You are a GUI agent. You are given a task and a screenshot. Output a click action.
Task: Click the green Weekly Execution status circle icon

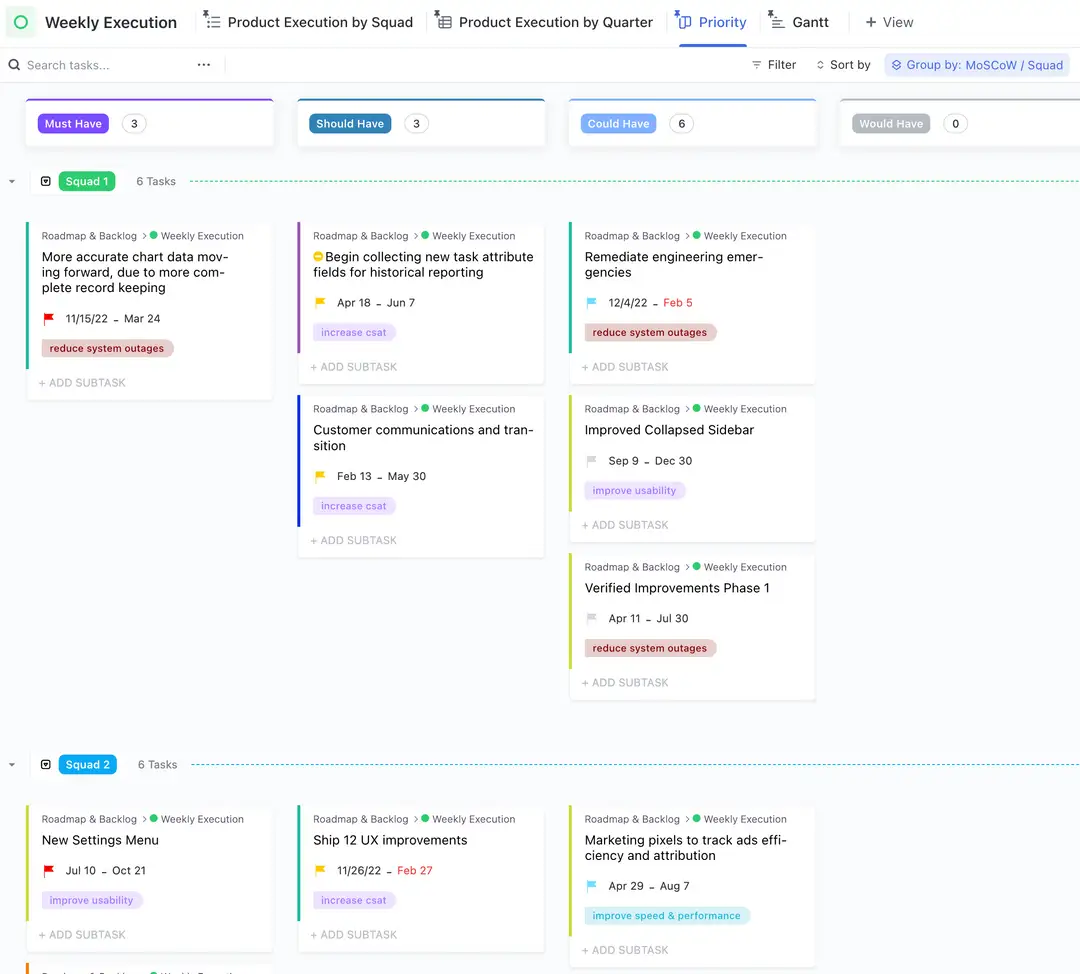[21, 22]
